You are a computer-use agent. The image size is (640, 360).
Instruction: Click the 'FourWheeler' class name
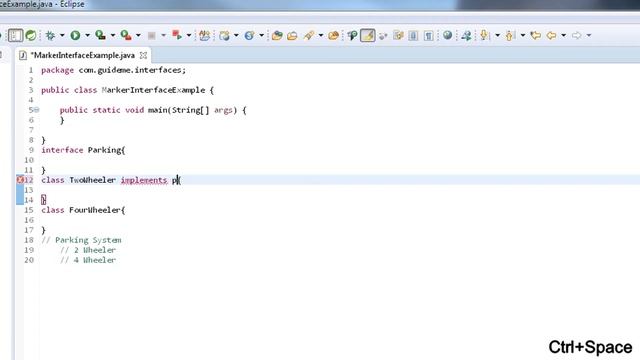95,210
